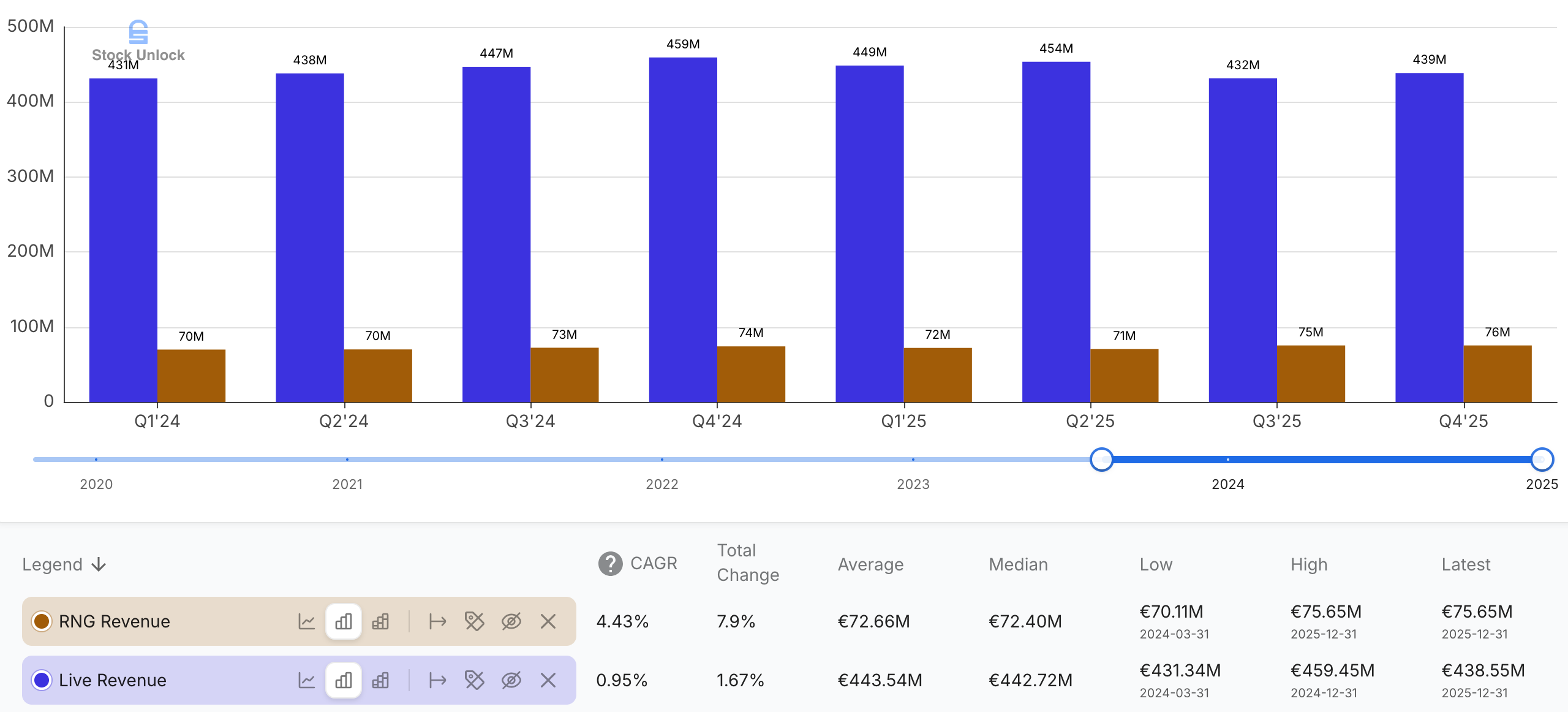Toggle data labels off for Live Revenue
Screen dimensions: 1568x712
tap(474, 680)
